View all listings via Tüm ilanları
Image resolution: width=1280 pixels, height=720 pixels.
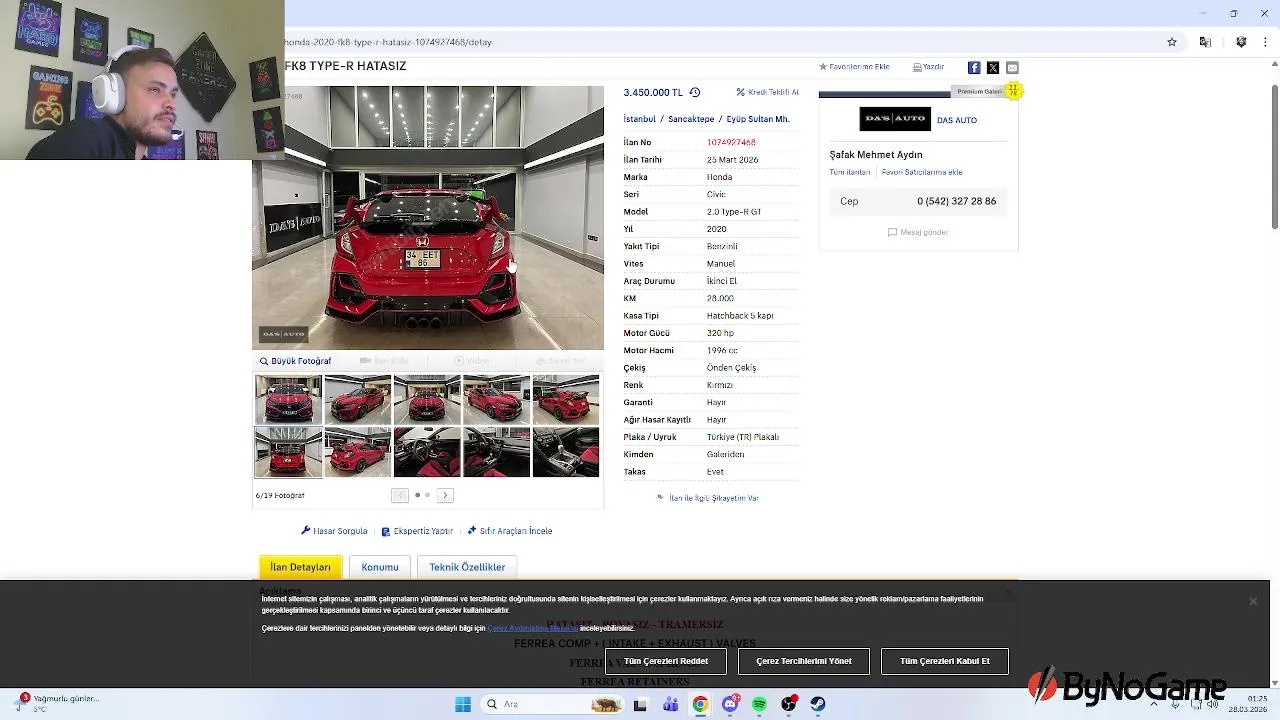tap(849, 172)
